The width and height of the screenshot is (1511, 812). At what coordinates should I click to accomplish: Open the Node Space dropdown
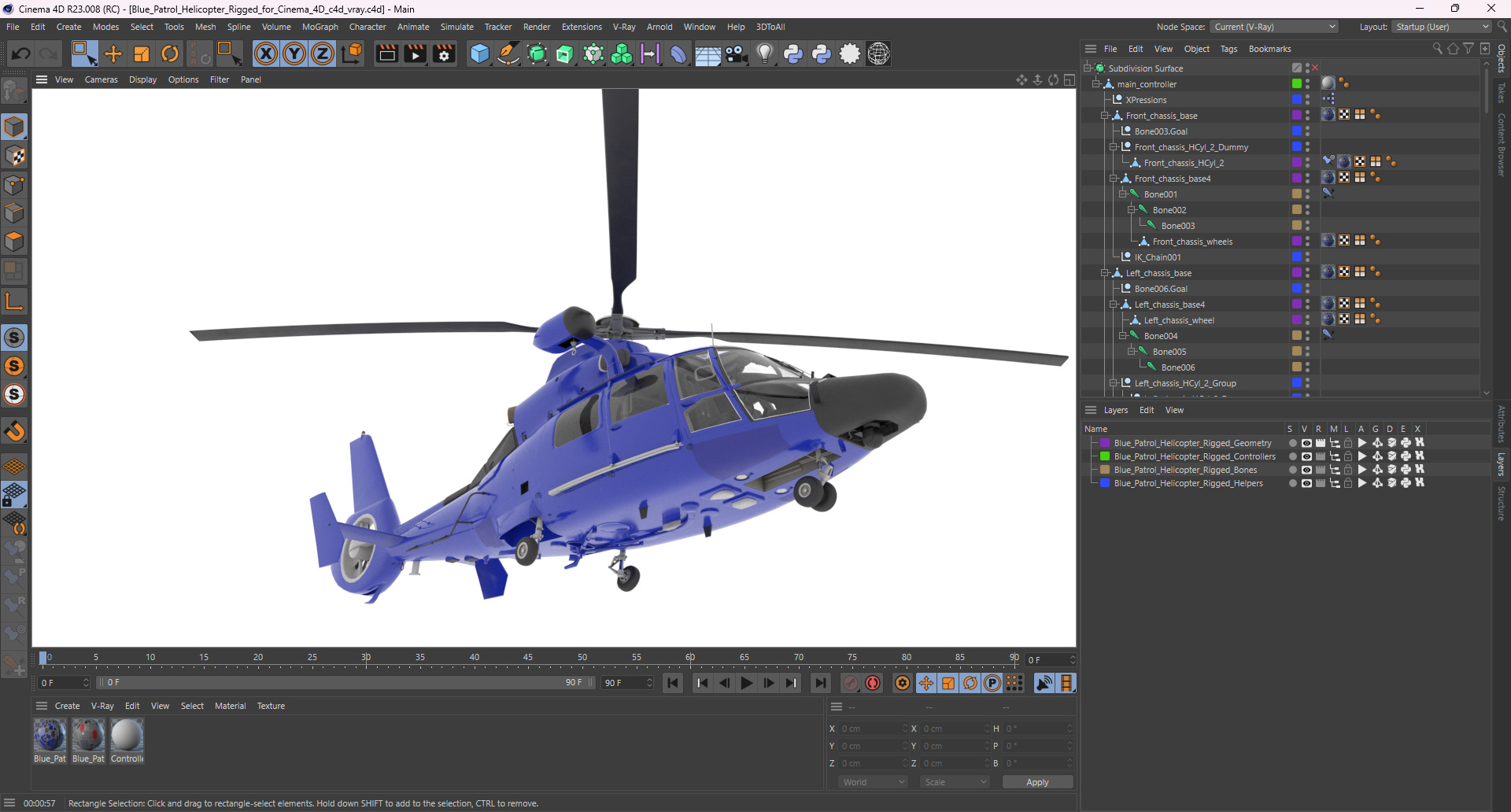(x=1274, y=27)
